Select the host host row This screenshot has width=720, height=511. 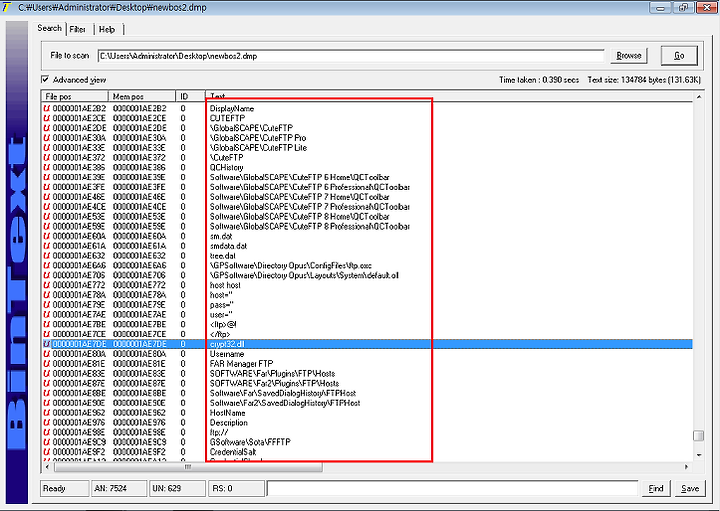[x=367, y=285]
